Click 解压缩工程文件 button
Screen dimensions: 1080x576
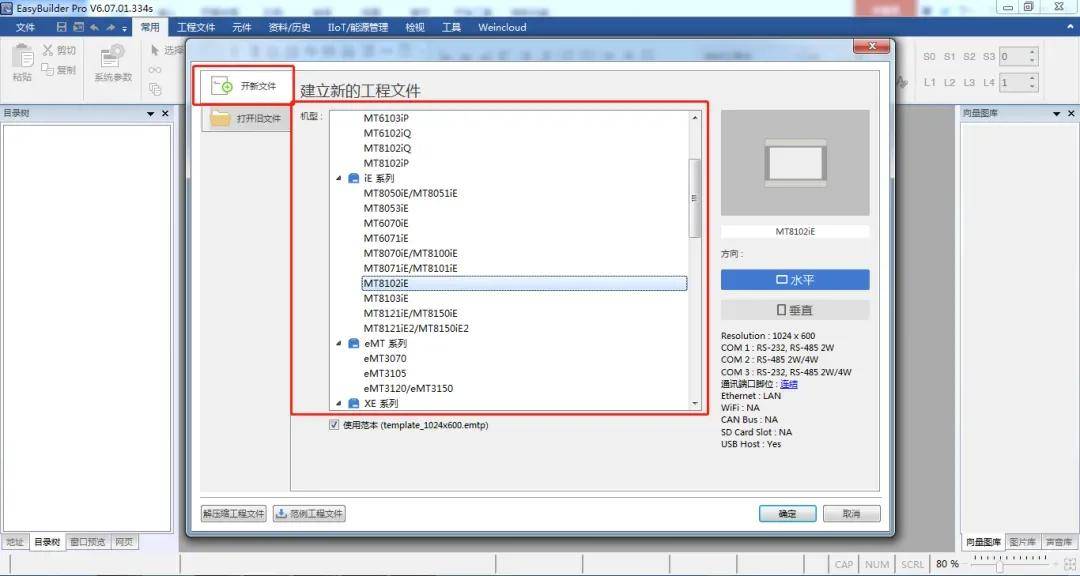233,513
